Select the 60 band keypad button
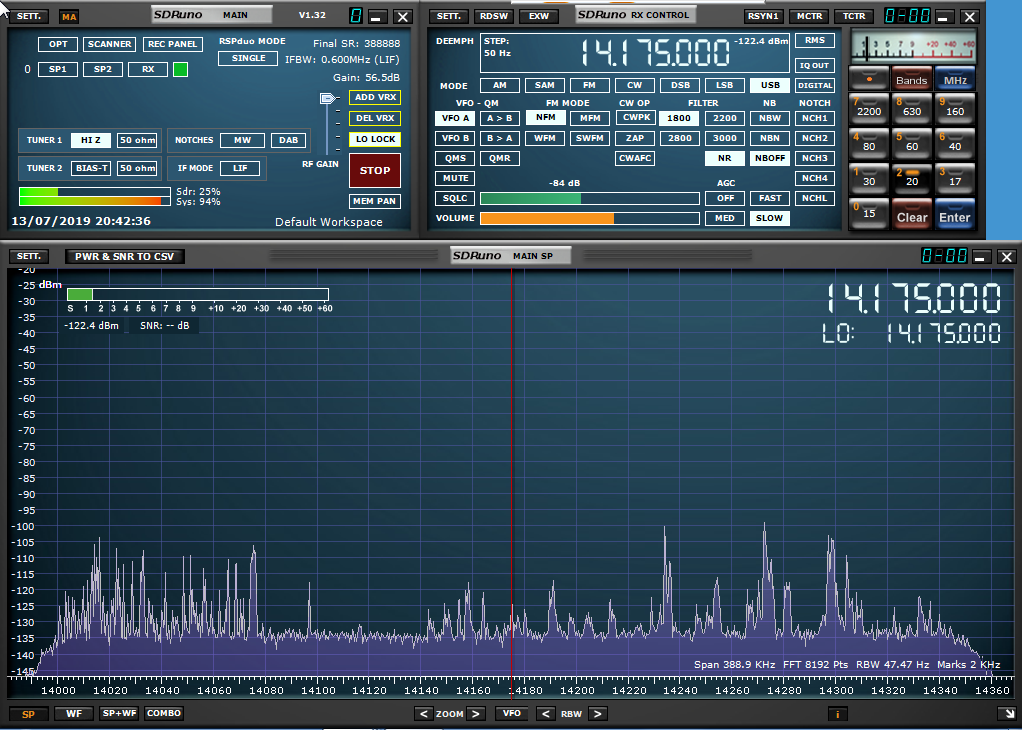Image resolution: width=1022 pixels, height=730 pixels. 912,143
